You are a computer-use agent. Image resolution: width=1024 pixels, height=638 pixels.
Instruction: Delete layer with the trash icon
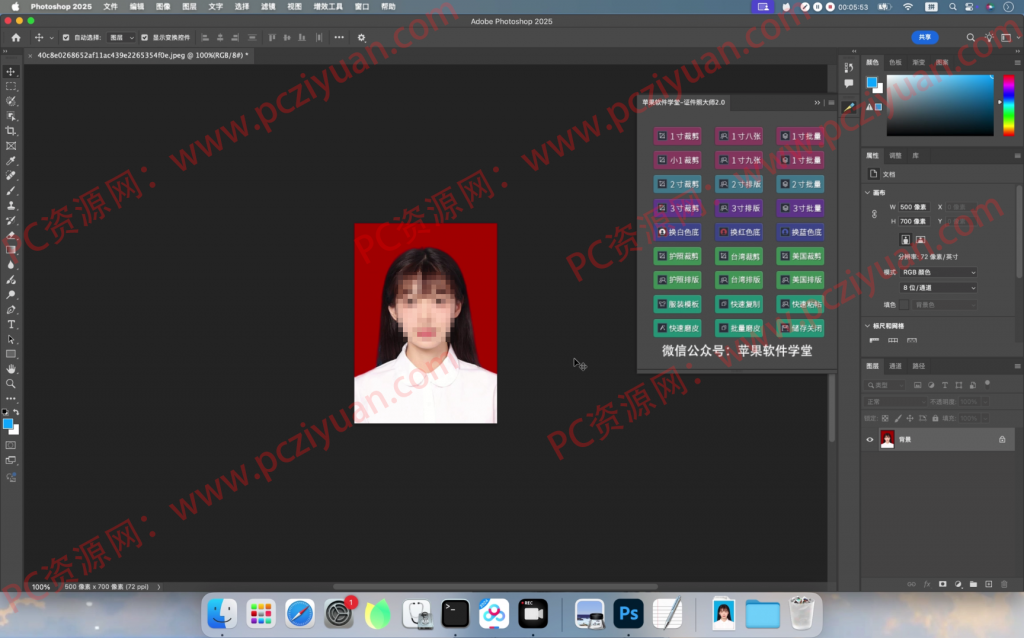click(x=1004, y=584)
